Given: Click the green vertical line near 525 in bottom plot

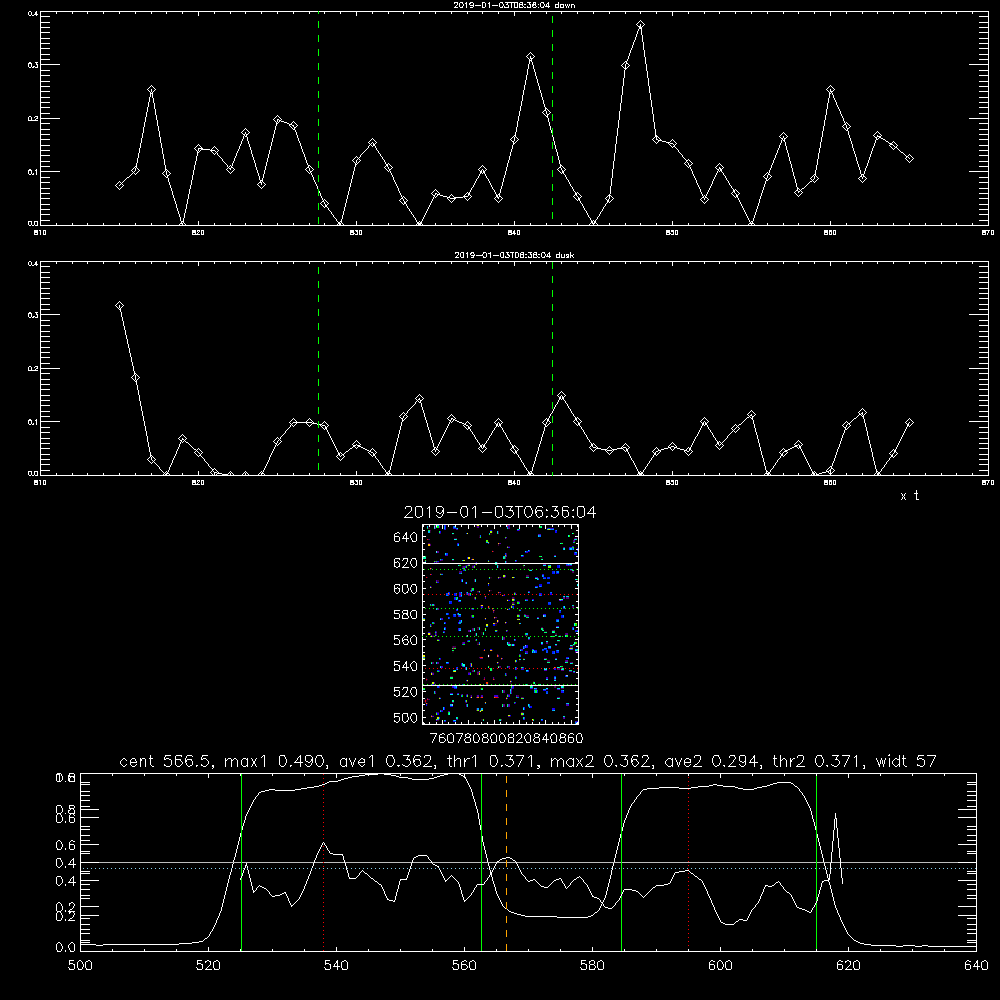Looking at the screenshot, I should click(241, 862).
